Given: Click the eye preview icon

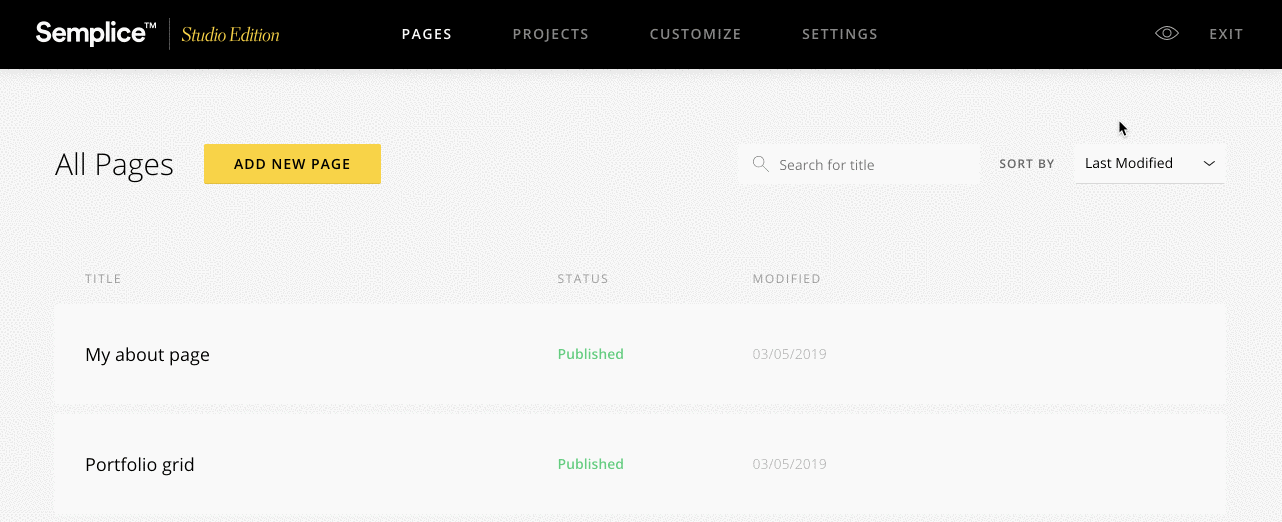Looking at the screenshot, I should point(1166,34).
